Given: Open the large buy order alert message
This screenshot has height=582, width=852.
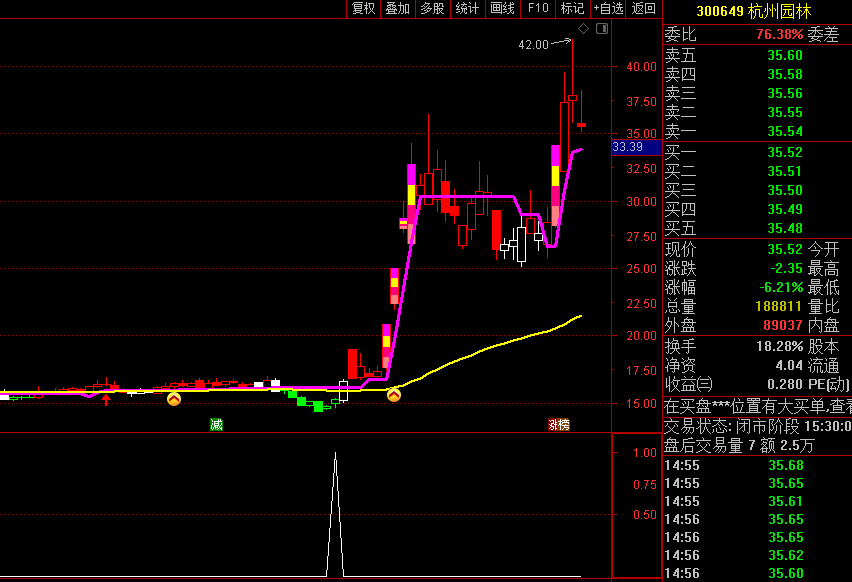Looking at the screenshot, I should tap(757, 405).
